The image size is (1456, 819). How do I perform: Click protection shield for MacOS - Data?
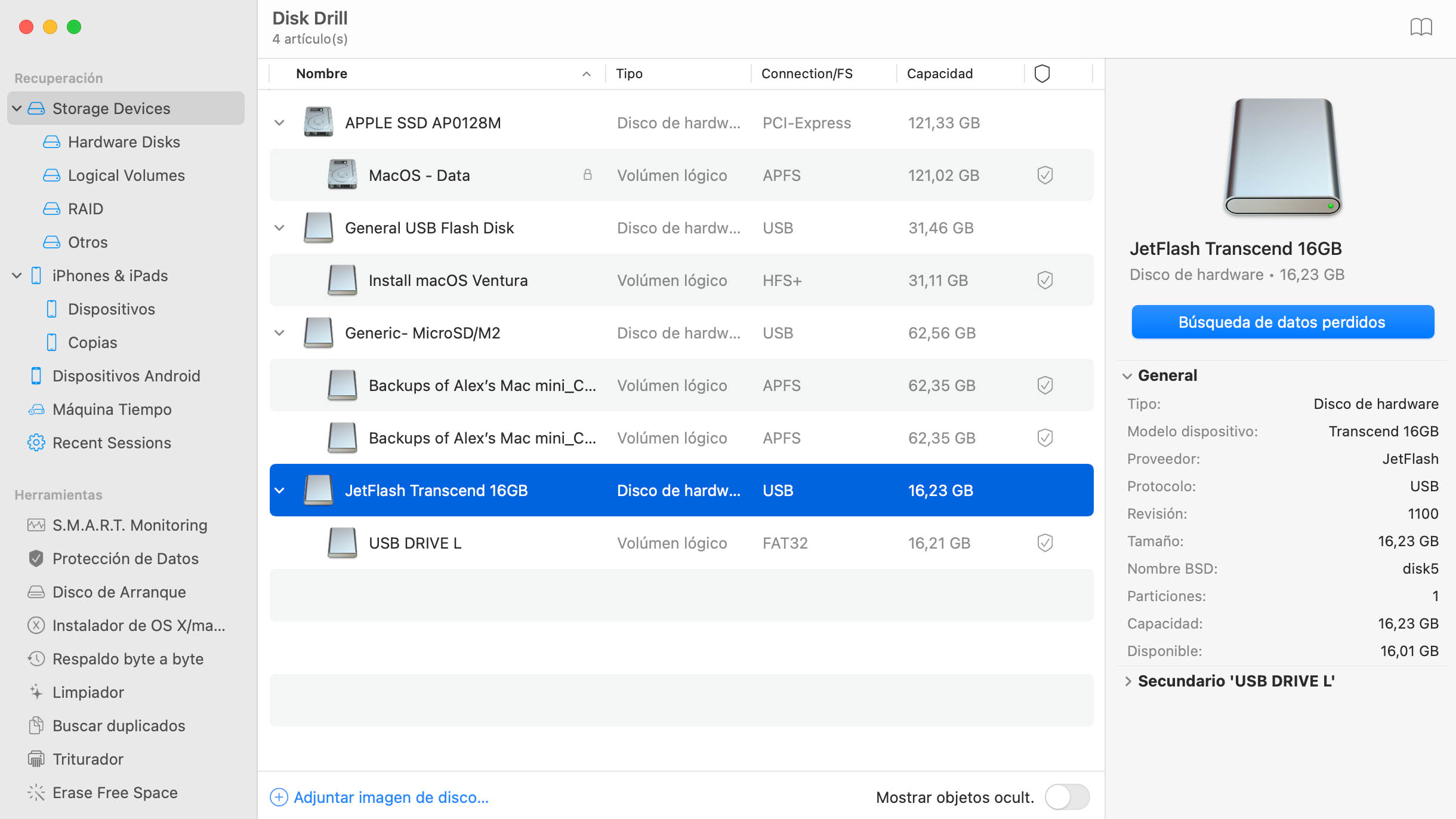point(1045,175)
